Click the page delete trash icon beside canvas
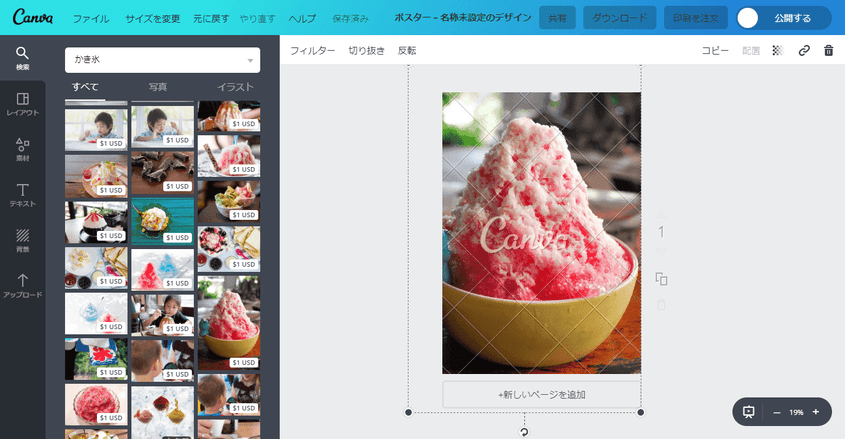Viewport: 845px width, 439px height. [x=661, y=305]
